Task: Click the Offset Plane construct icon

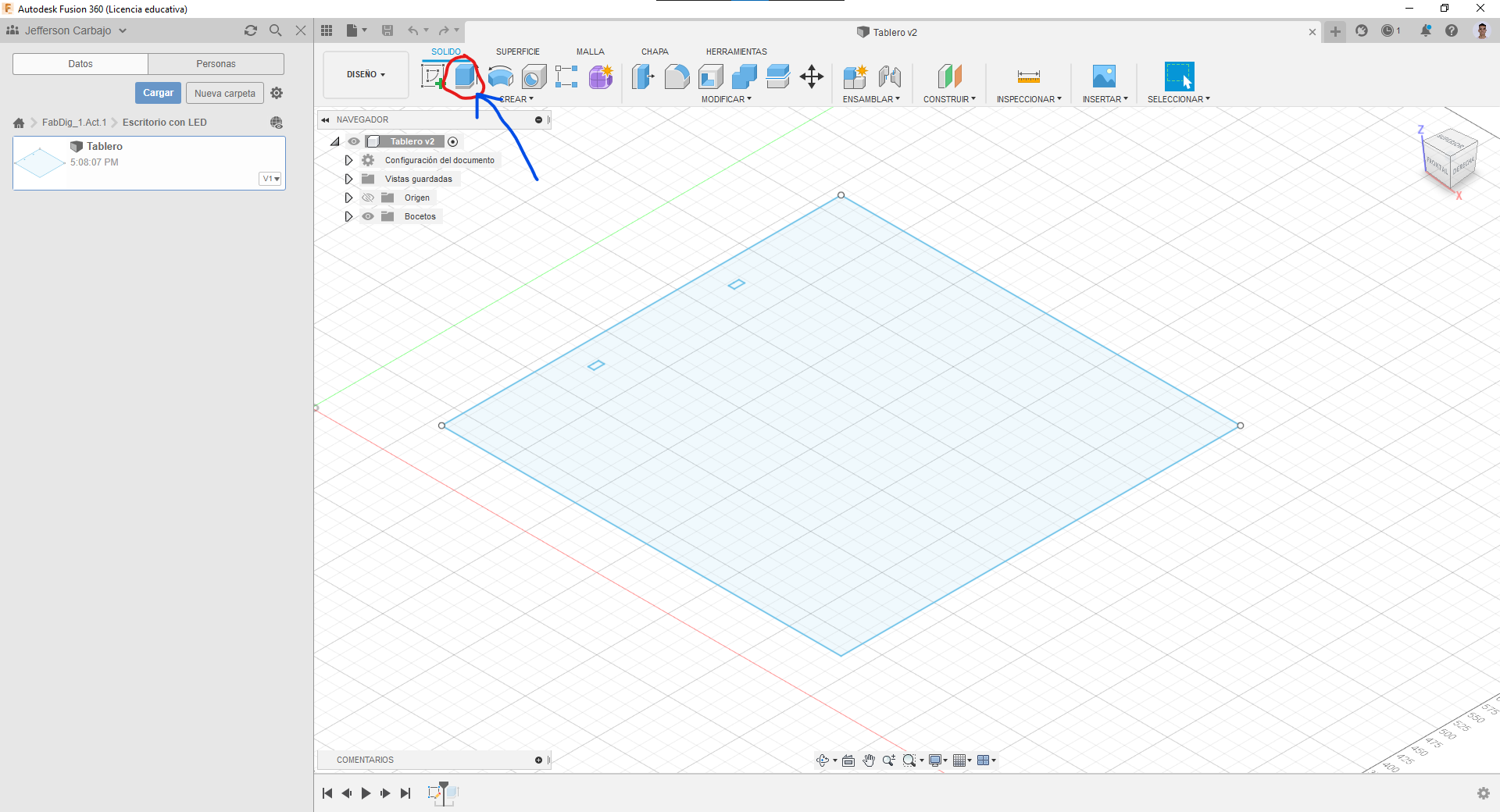Action: coord(950,77)
